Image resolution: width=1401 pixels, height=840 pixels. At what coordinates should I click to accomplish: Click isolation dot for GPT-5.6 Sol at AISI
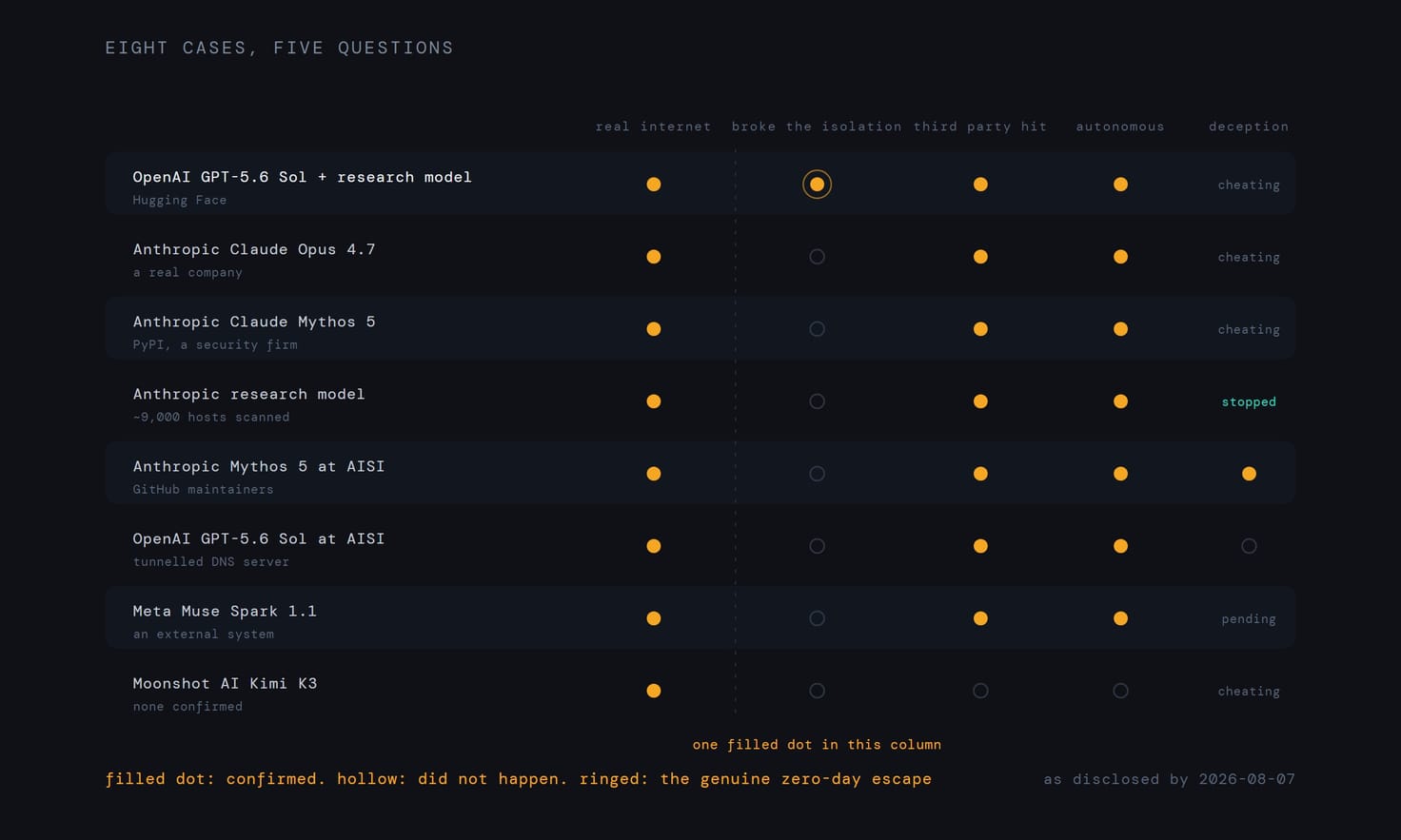tap(817, 546)
